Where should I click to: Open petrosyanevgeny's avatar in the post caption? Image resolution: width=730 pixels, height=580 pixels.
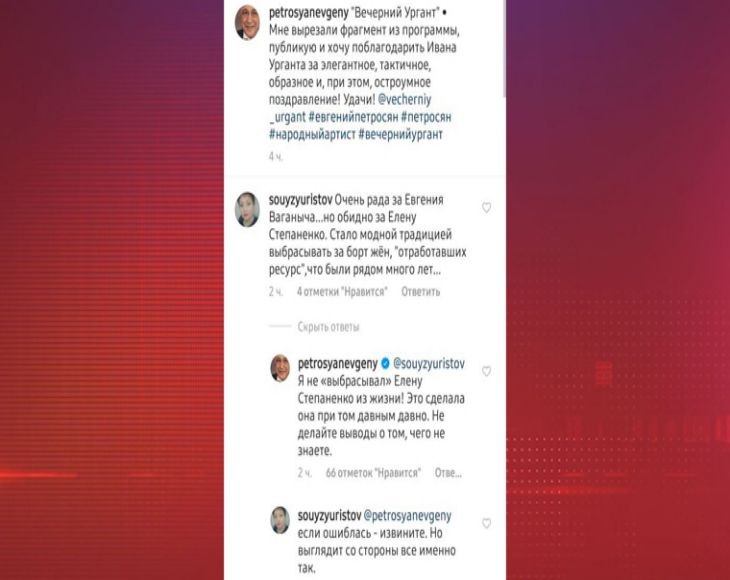point(247,23)
